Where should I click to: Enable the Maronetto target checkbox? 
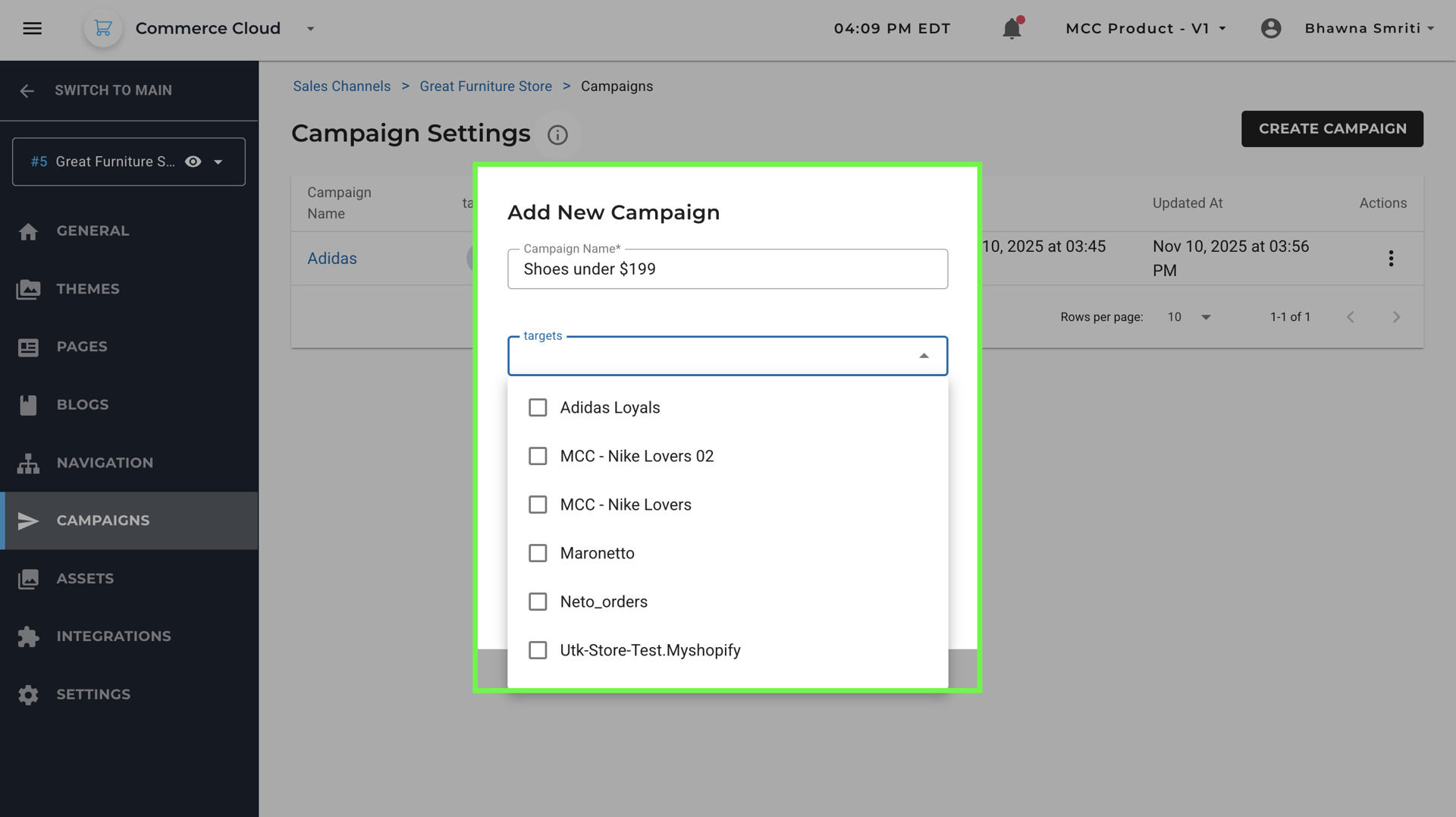click(538, 554)
